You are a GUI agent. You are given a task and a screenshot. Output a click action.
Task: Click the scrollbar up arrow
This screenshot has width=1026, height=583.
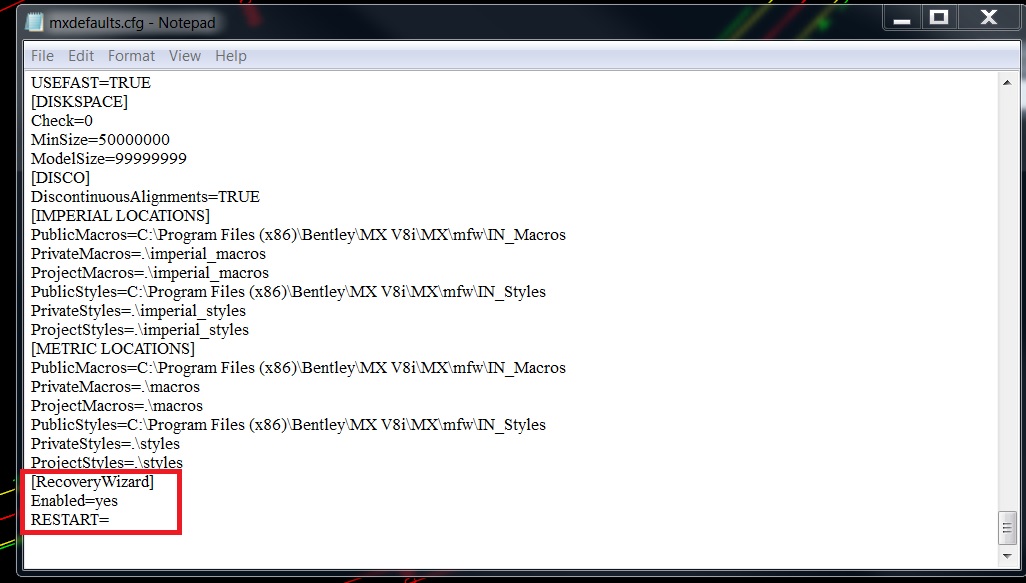pyautogui.click(x=1006, y=83)
